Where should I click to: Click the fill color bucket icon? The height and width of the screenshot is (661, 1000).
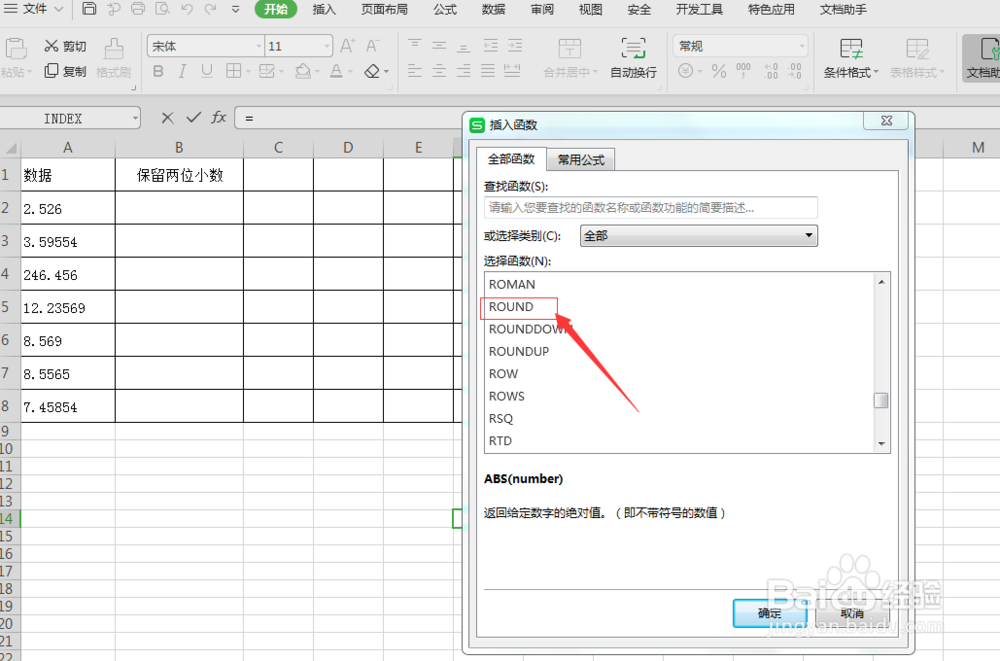[303, 71]
